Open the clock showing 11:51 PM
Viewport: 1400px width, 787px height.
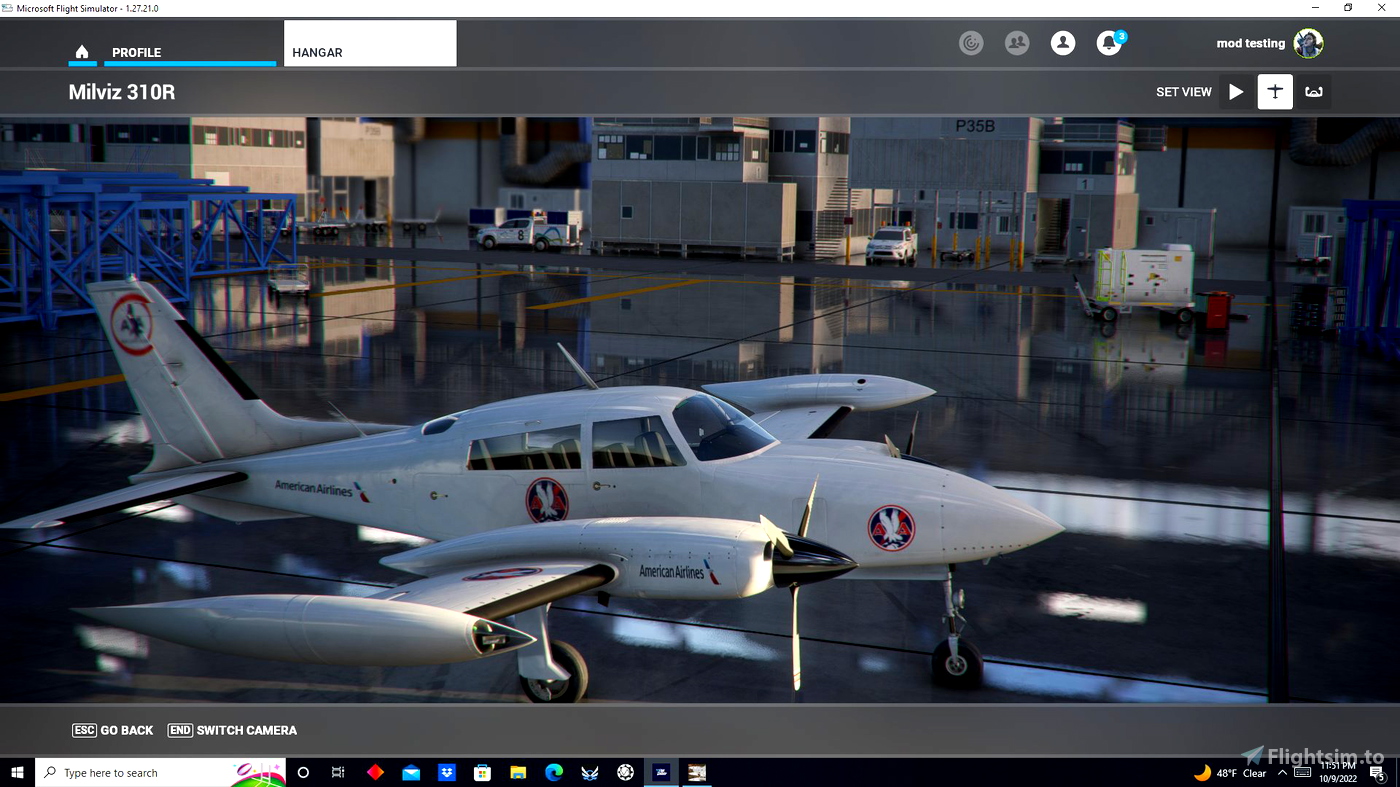(x=1337, y=772)
